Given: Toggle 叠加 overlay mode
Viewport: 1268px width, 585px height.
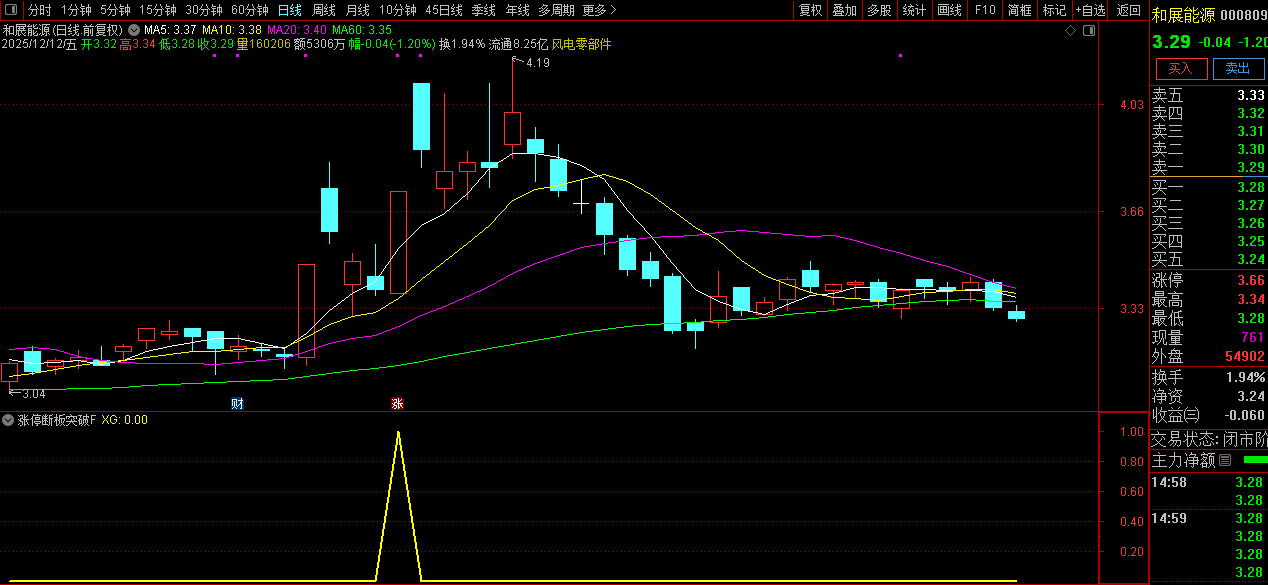Looking at the screenshot, I should [x=845, y=10].
